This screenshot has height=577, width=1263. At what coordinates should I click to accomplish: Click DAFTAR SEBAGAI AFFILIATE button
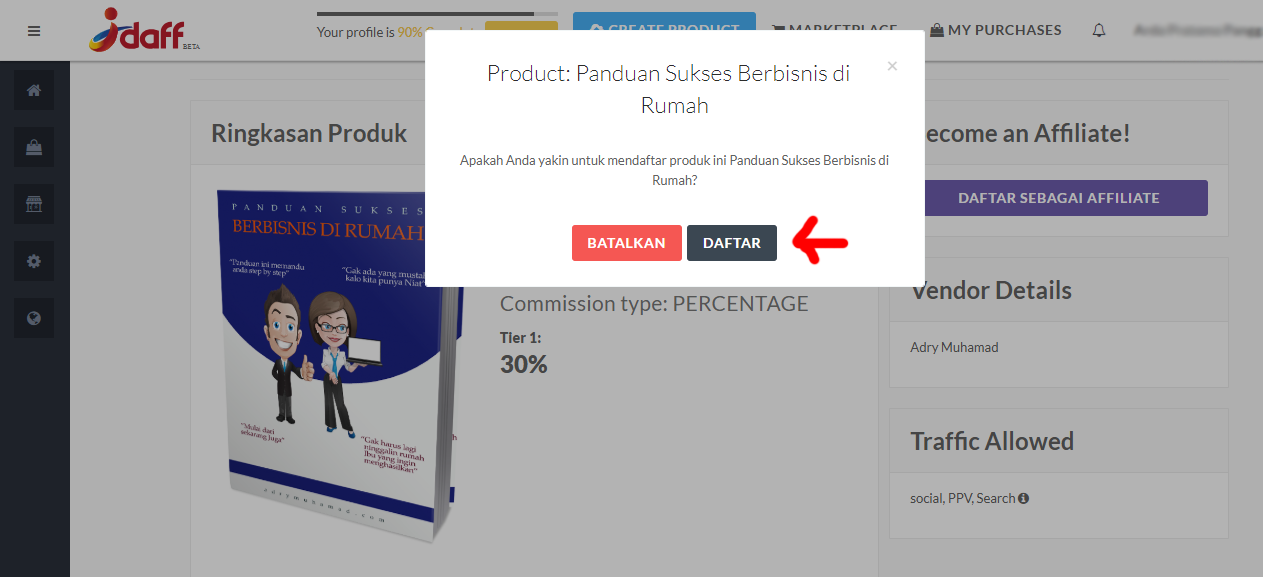(1058, 198)
